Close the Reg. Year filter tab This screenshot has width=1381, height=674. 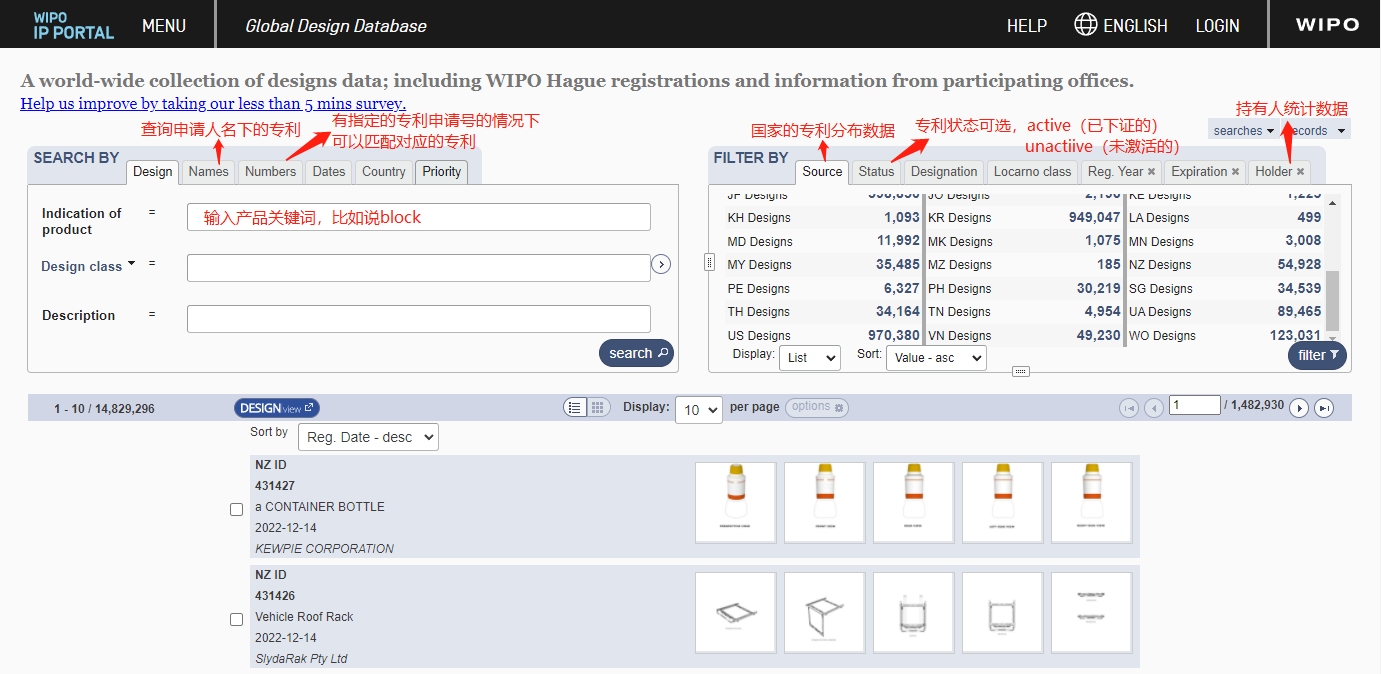point(1151,172)
